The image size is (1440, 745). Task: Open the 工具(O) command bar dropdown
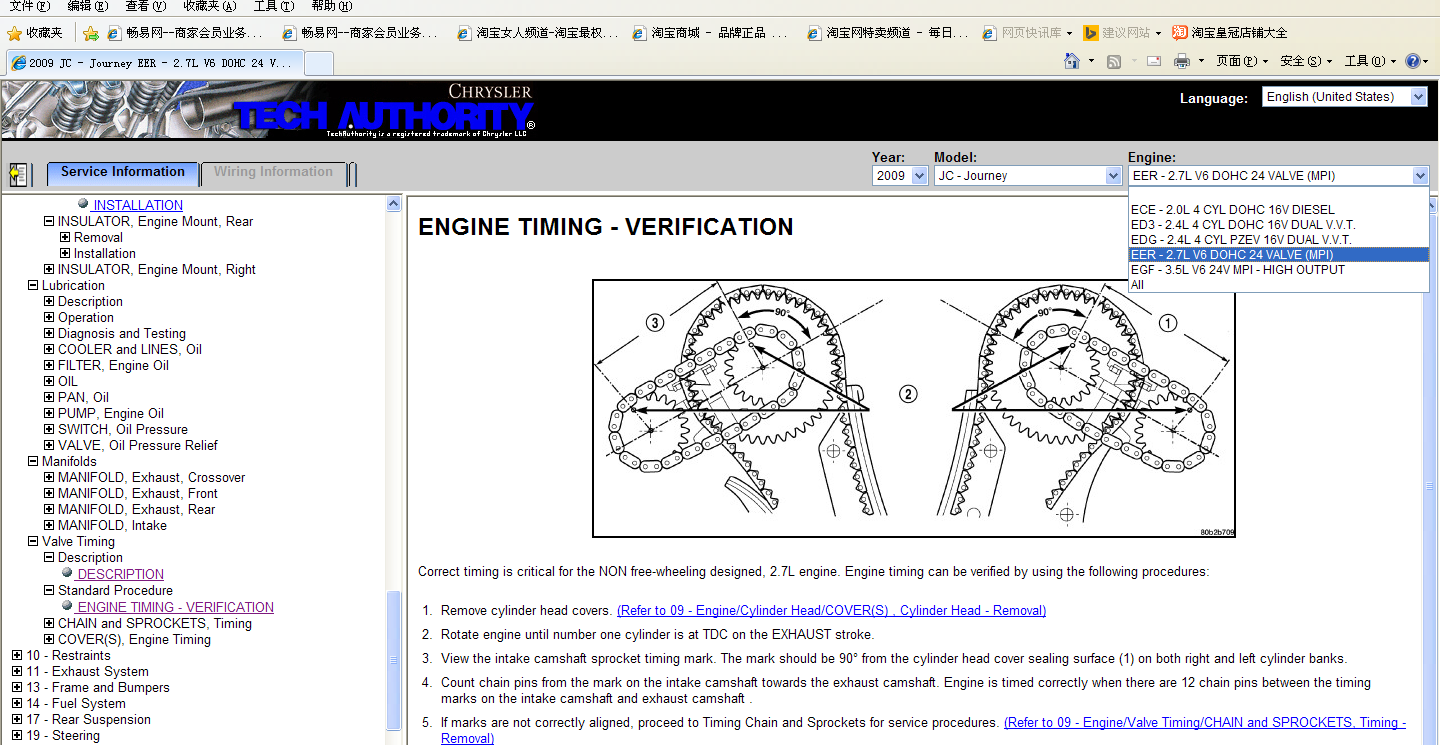[x=1370, y=62]
